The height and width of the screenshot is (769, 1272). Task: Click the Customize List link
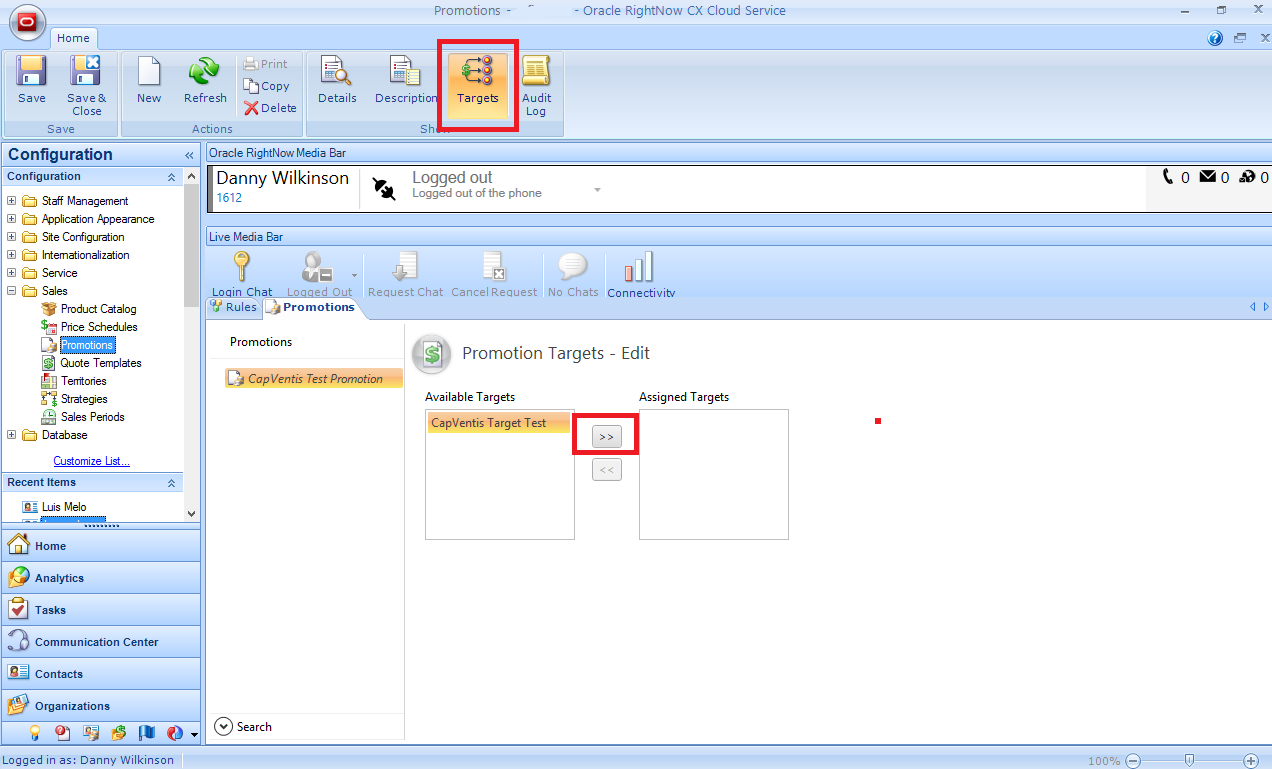(x=91, y=461)
